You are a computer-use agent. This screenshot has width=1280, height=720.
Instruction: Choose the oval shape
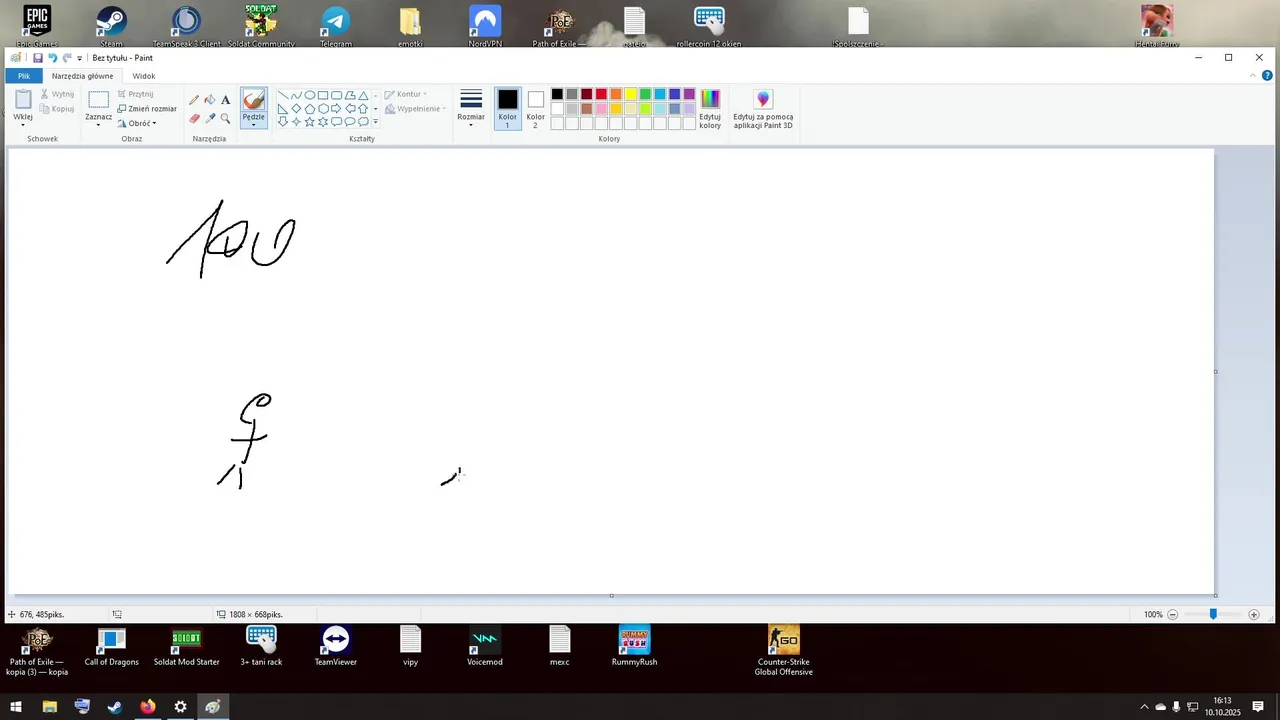pyautogui.click(x=309, y=95)
